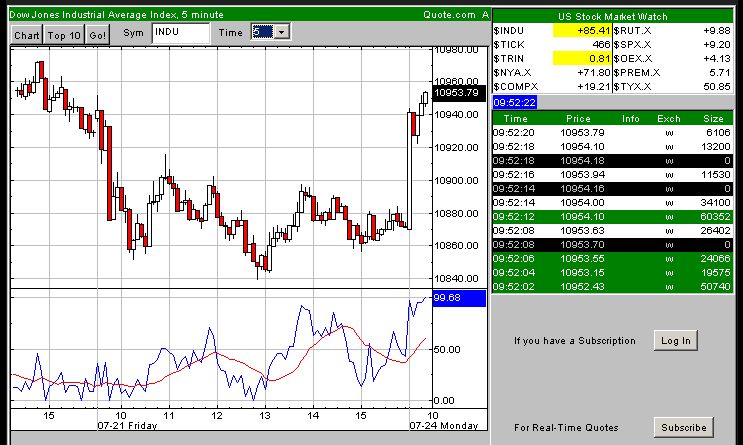The height and width of the screenshot is (445, 743).
Task: Click the US Stock Market Watch header
Action: coord(612,17)
